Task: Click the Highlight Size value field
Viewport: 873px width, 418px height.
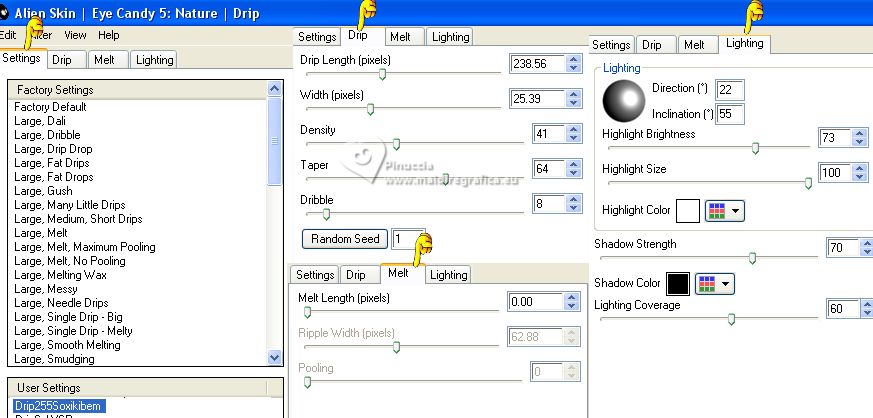Action: point(835,173)
